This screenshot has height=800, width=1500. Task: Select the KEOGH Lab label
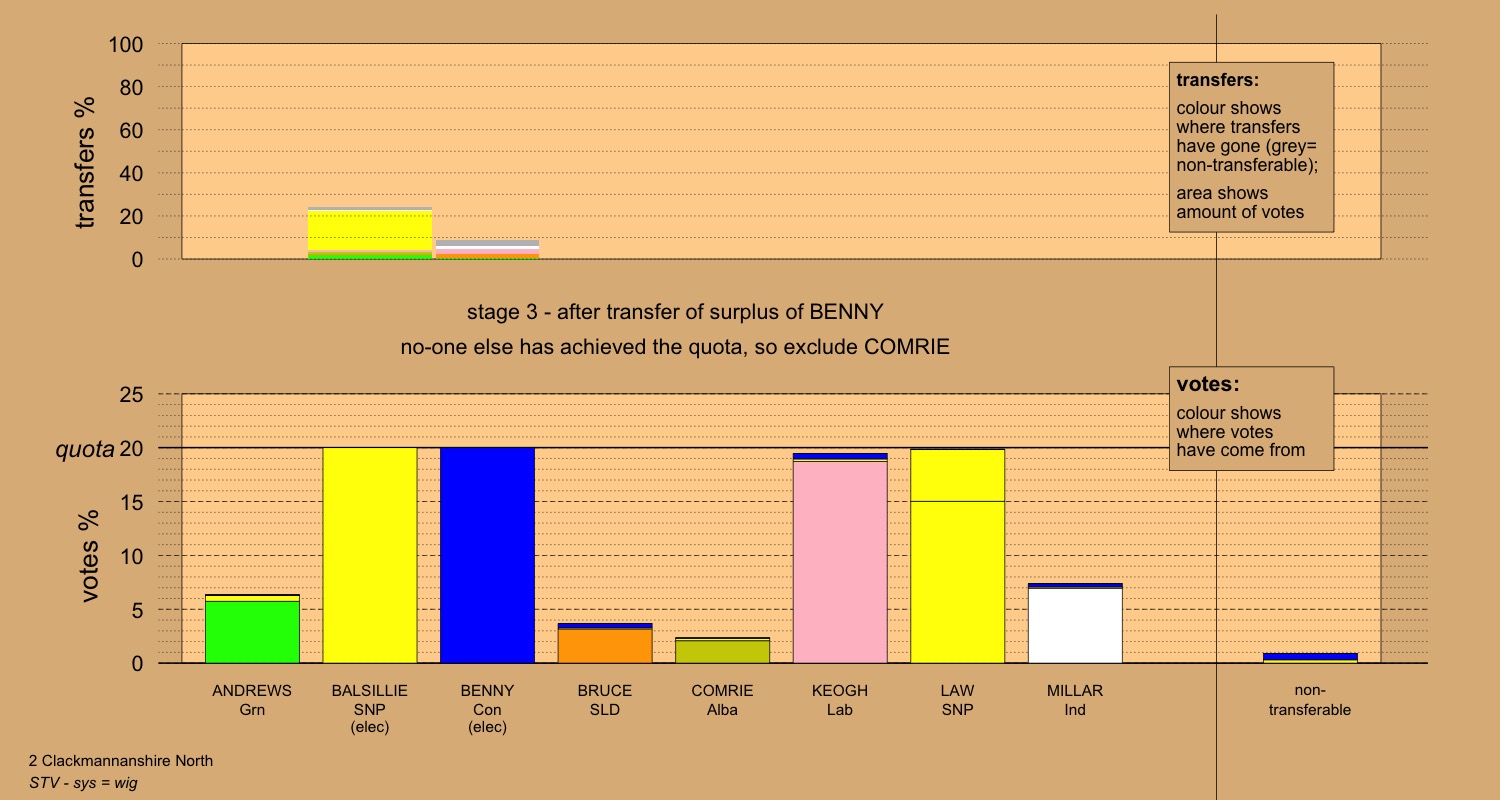coord(840,700)
